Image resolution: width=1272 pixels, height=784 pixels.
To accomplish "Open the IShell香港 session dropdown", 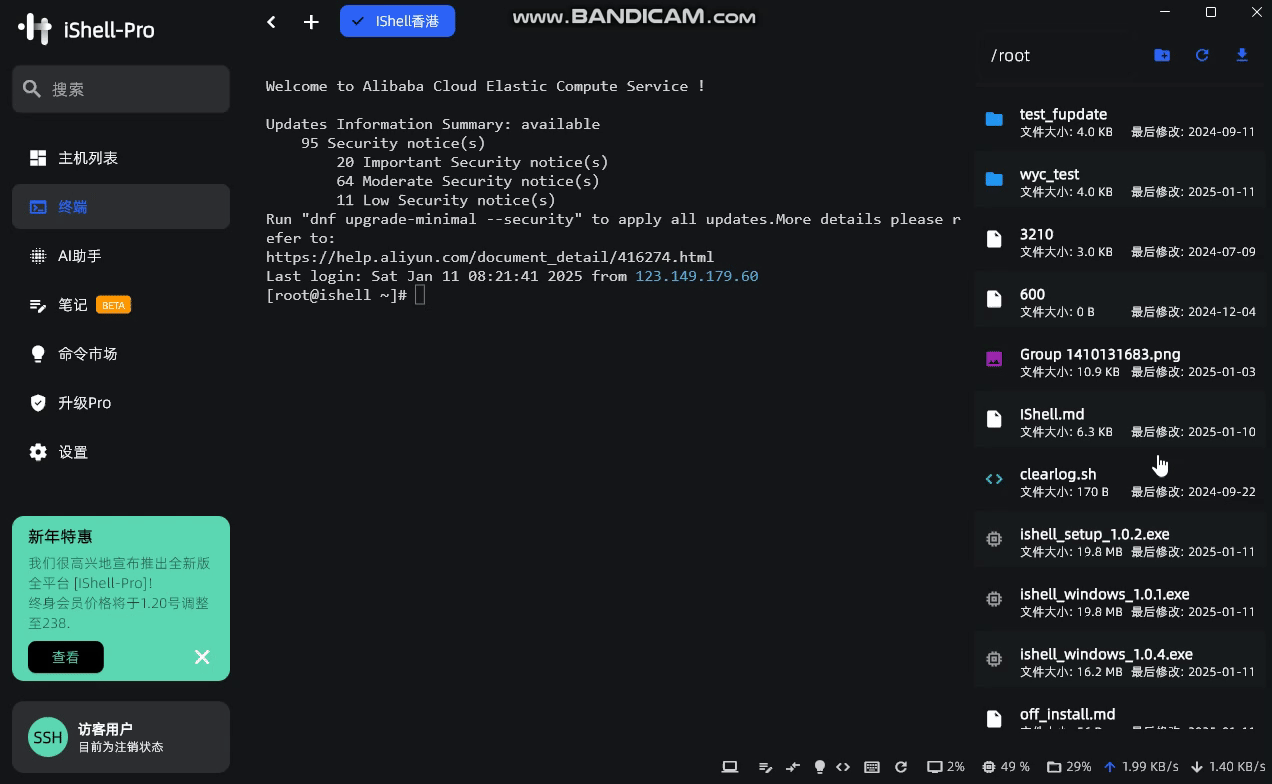I will tap(397, 21).
